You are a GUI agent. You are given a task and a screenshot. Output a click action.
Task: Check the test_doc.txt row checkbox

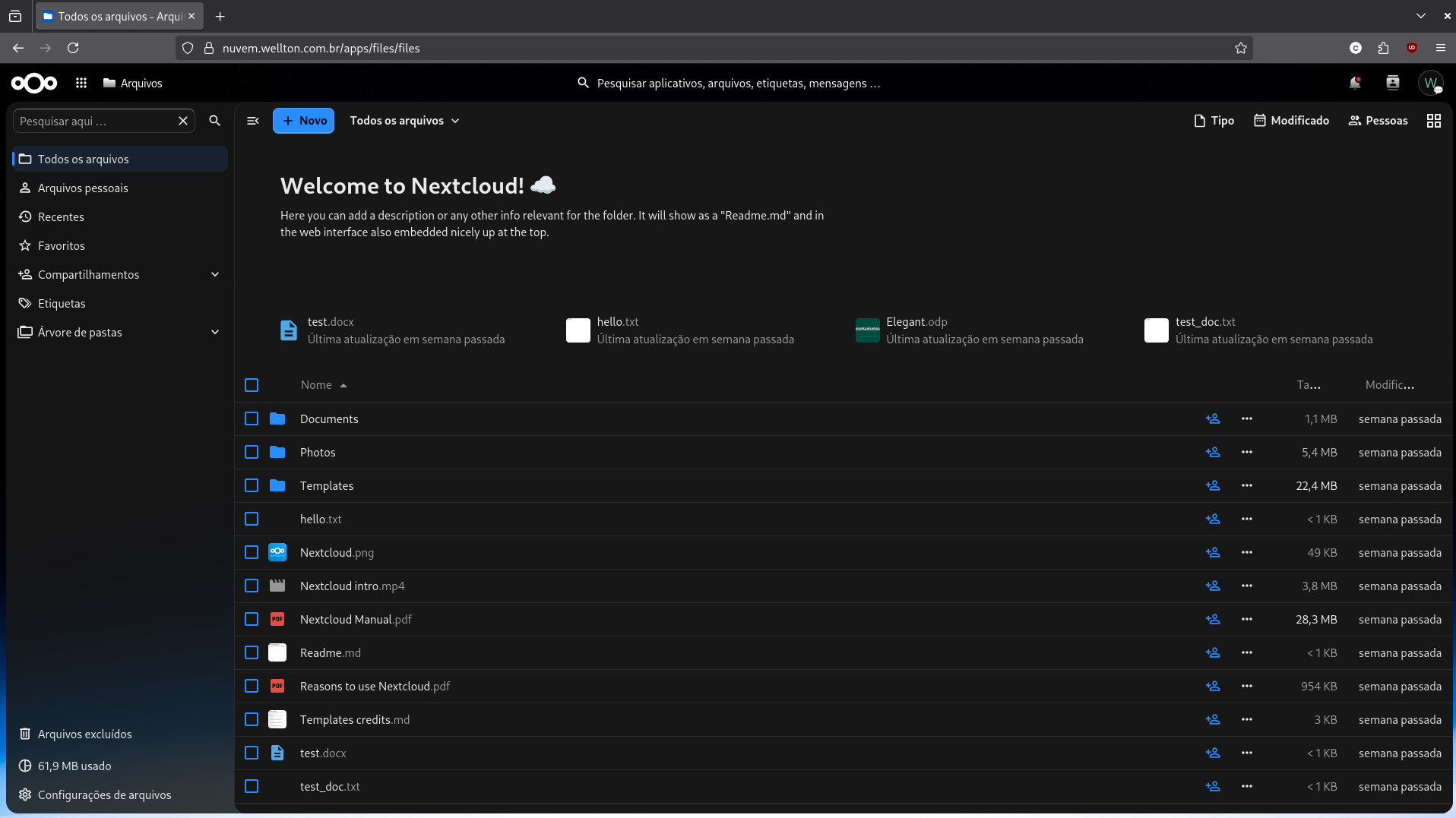[252, 786]
